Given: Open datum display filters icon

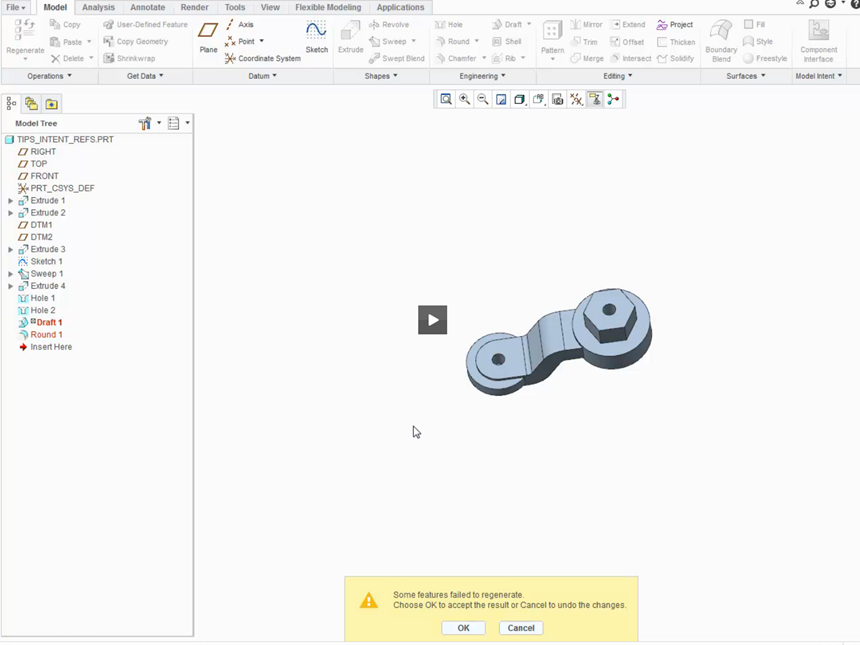Looking at the screenshot, I should point(576,99).
